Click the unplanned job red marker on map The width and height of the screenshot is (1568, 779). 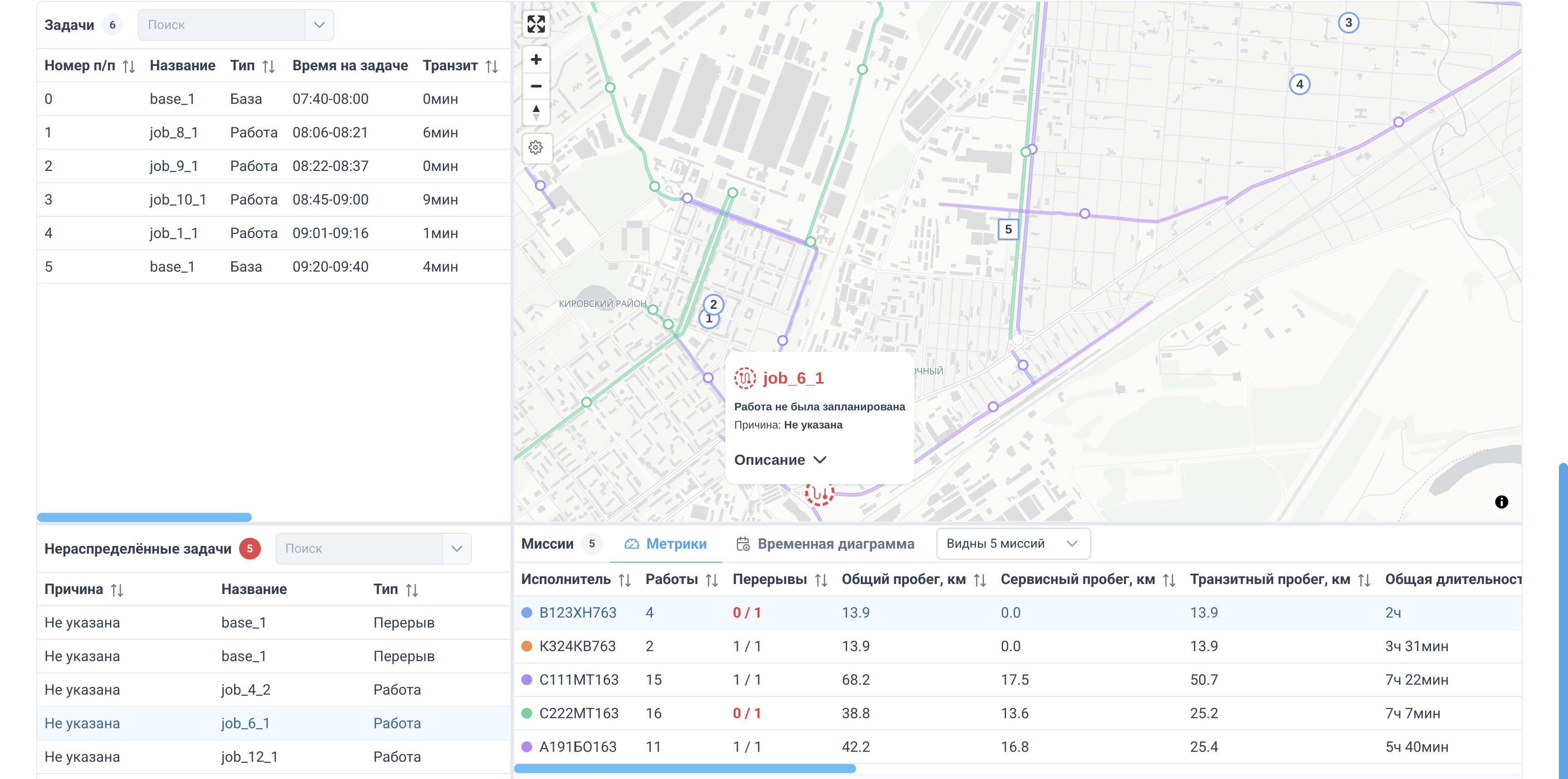(819, 493)
